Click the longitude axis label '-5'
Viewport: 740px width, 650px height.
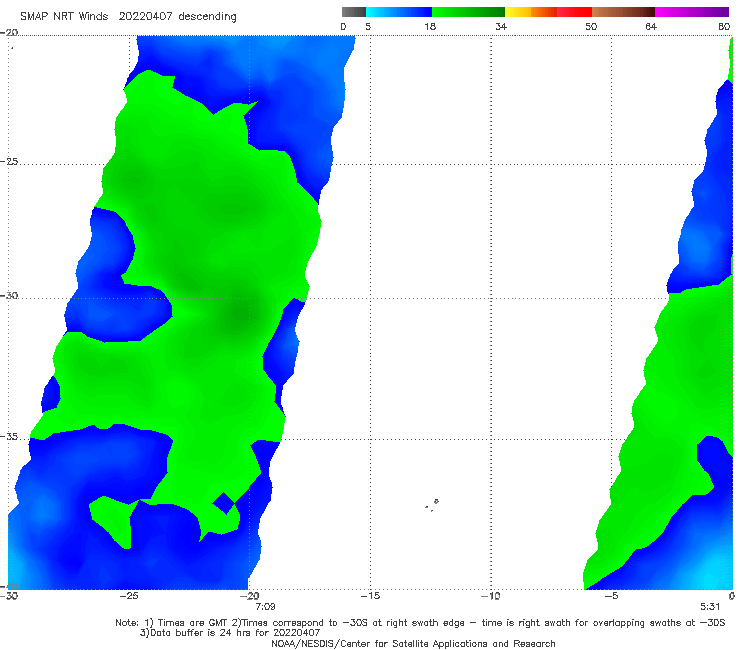(x=611, y=596)
